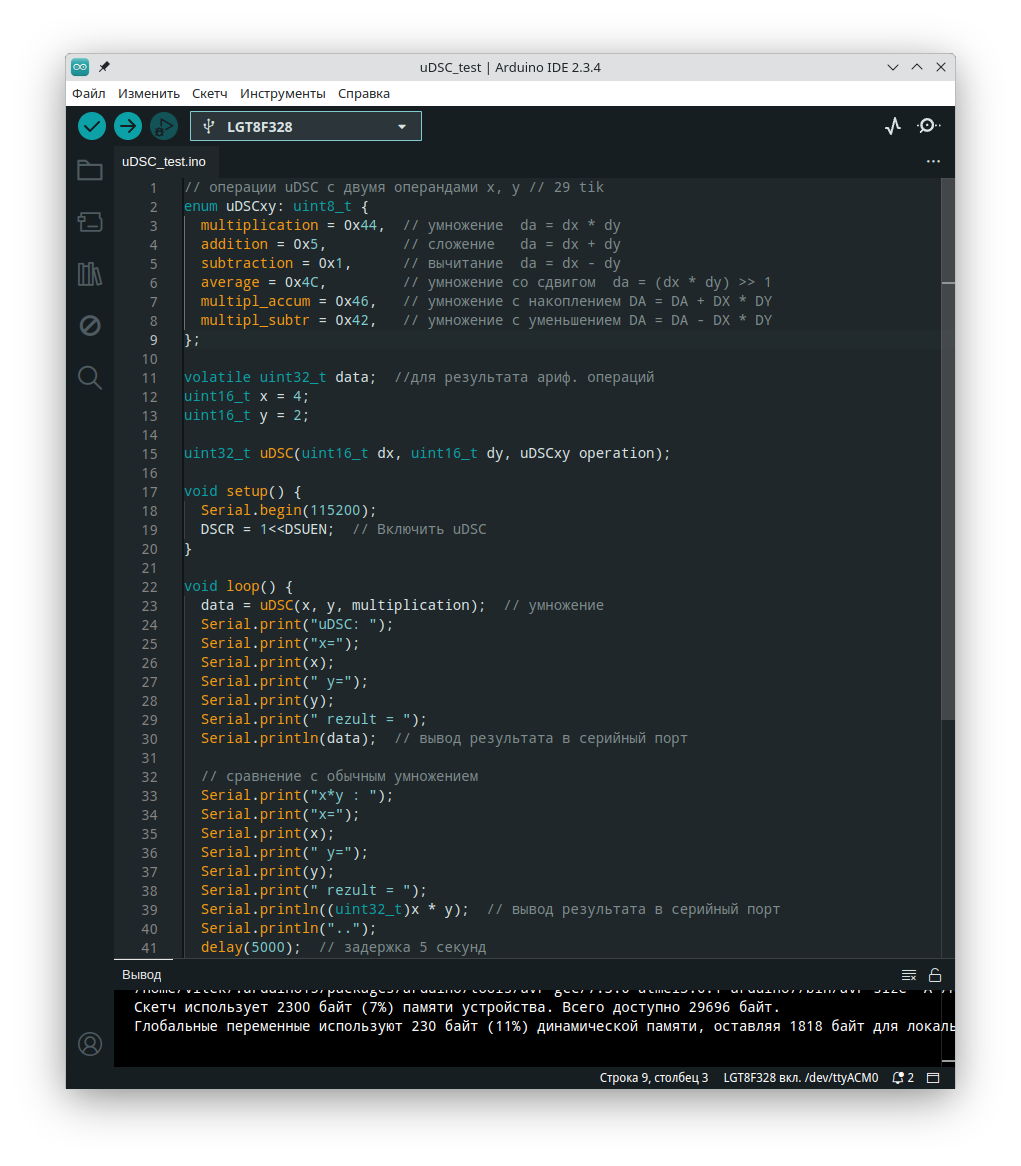This screenshot has height=1166, width=1021.
Task: Open the Search sidebar panel
Action: (90, 378)
